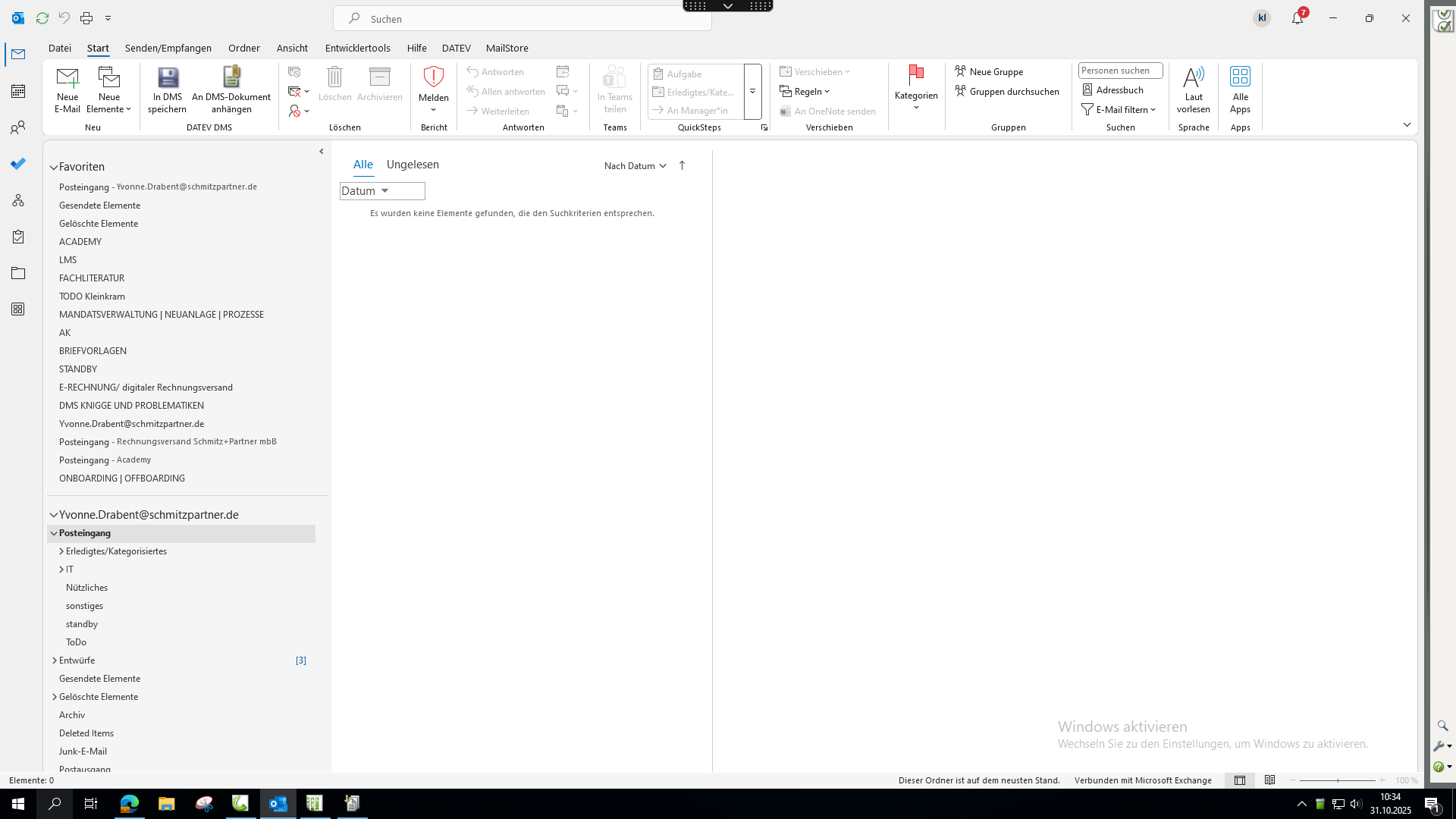This screenshot has width=1456, height=819.
Task: Click Adressbuch button
Action: 1112,89
